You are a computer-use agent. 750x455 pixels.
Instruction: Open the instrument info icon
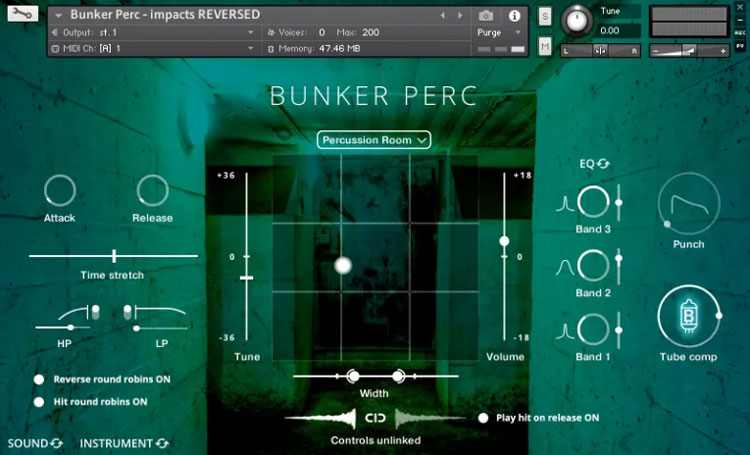[514, 16]
